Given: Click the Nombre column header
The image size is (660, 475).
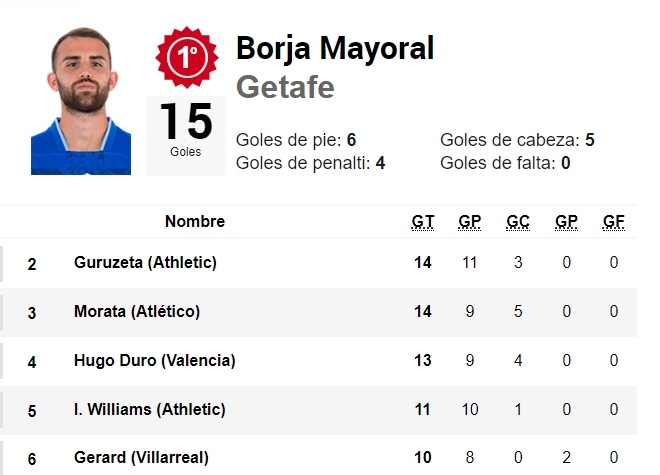Looking at the screenshot, I should pos(195,222).
